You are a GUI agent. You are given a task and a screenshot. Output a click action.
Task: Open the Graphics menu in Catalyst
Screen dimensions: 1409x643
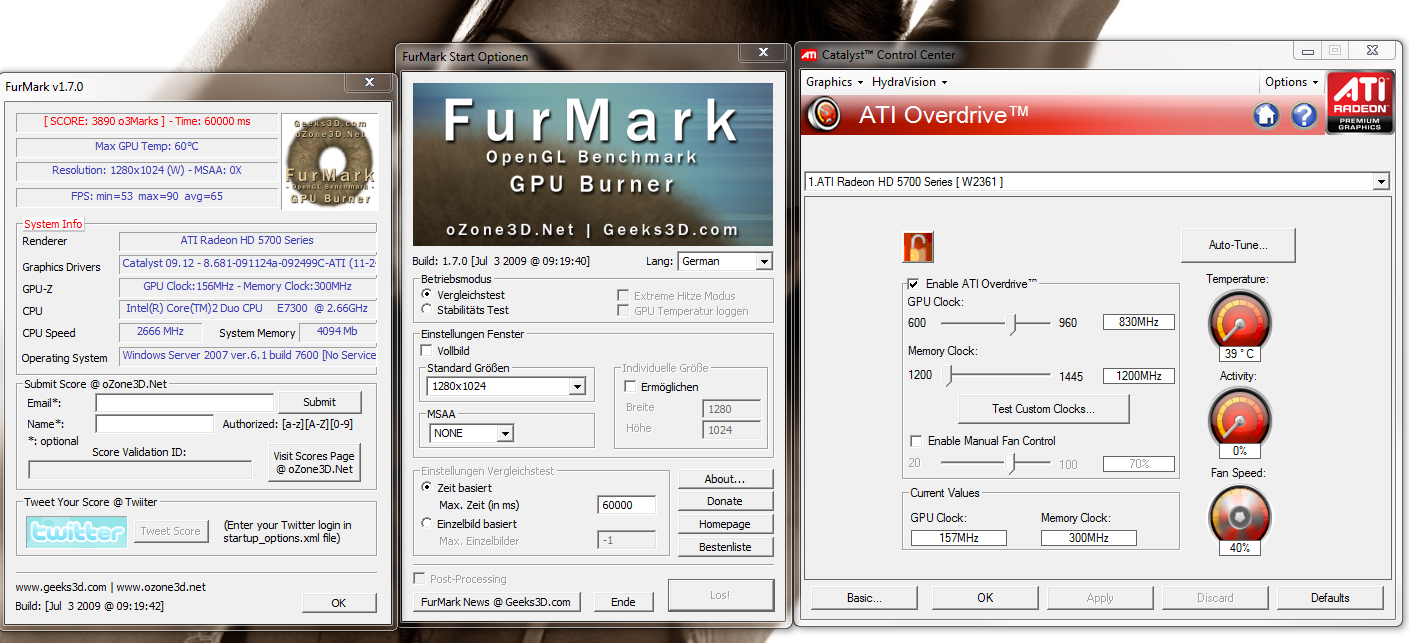pos(834,82)
